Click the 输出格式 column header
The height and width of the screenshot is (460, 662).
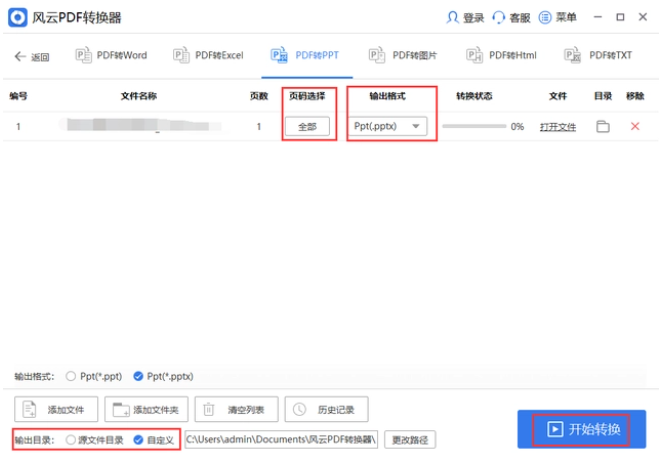(388, 96)
